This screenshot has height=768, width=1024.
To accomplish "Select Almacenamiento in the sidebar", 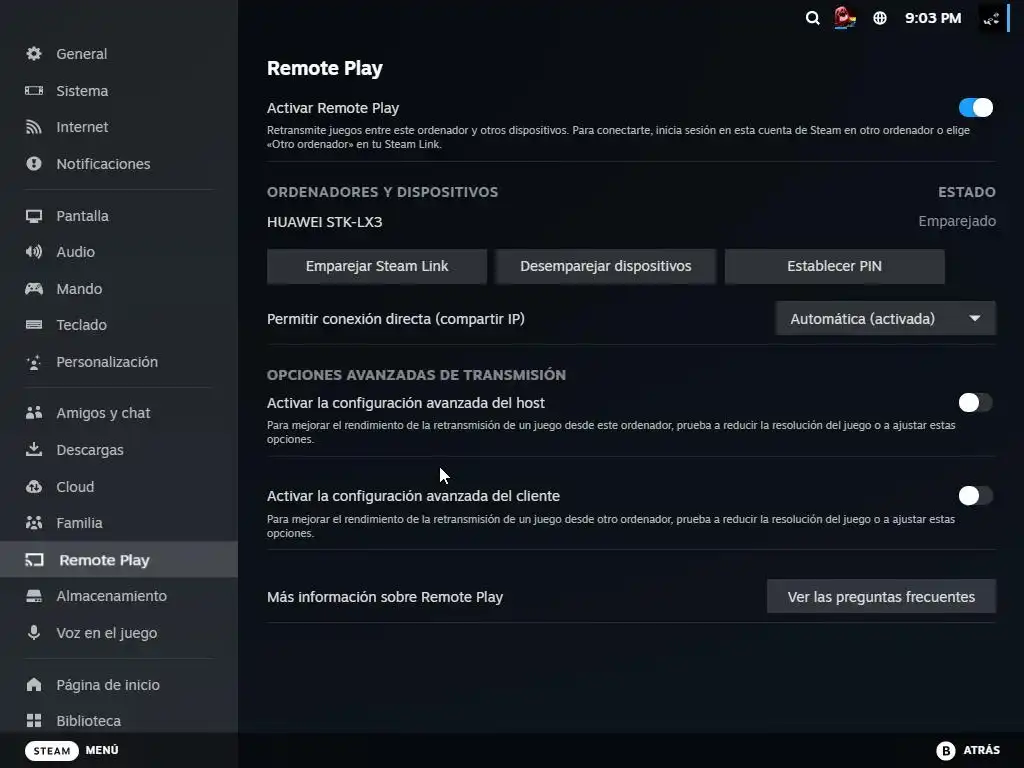I will [x=119, y=596].
